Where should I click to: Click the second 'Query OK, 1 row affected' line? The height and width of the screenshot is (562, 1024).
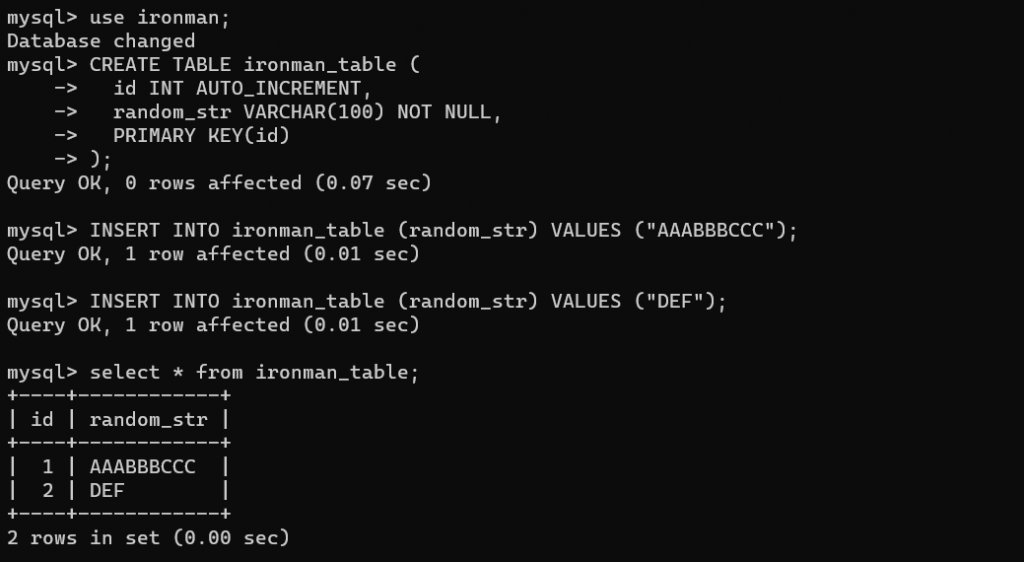pos(213,324)
